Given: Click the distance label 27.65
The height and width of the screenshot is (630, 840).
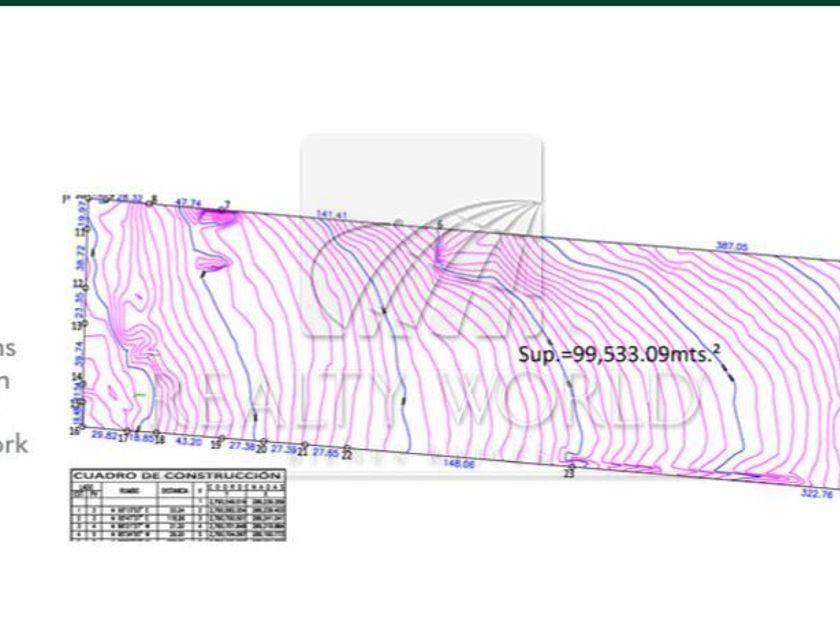Looking at the screenshot, I should point(326,452).
